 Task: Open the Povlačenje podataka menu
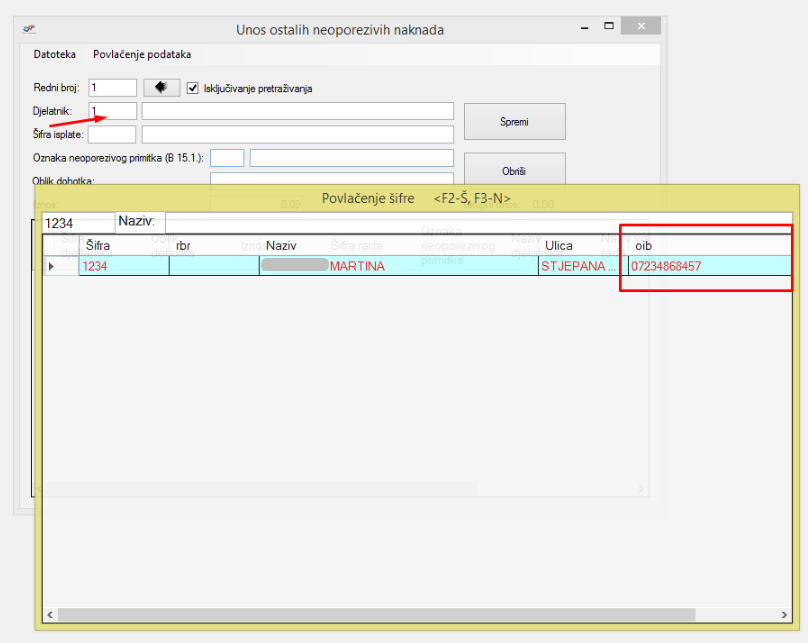[x=142, y=54]
